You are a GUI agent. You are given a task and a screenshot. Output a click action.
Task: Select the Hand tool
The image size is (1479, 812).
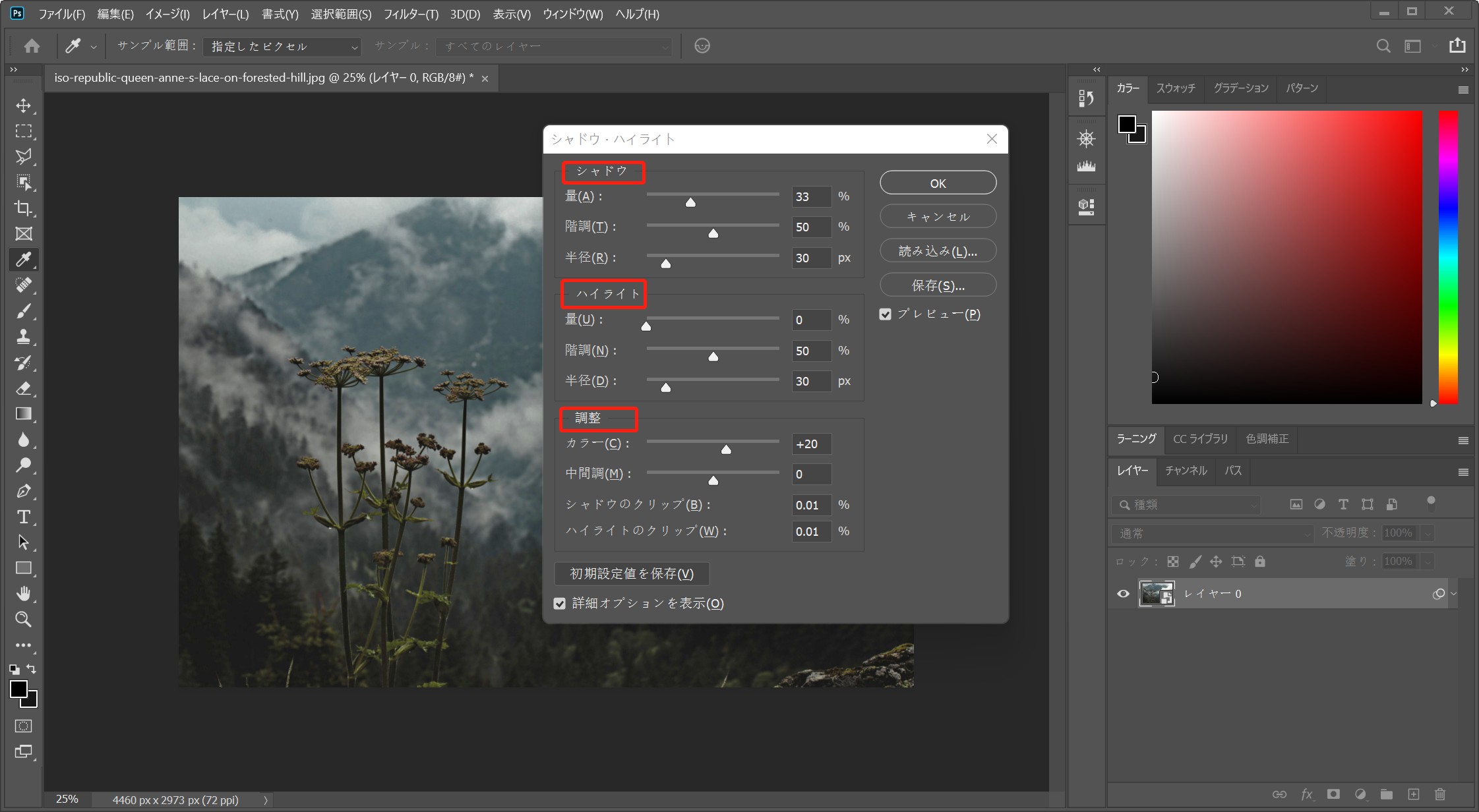23,594
